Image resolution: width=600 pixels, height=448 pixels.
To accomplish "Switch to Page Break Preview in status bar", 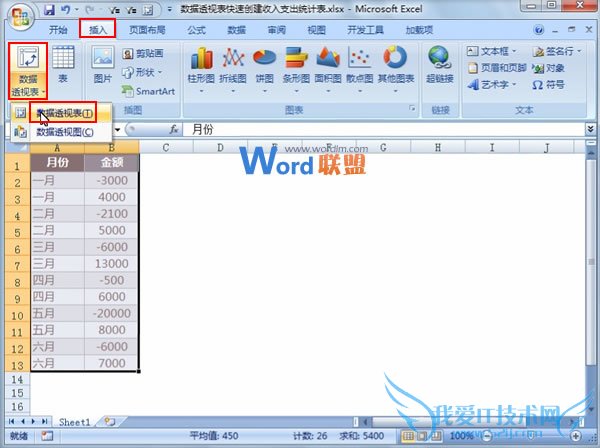I will point(436,436).
